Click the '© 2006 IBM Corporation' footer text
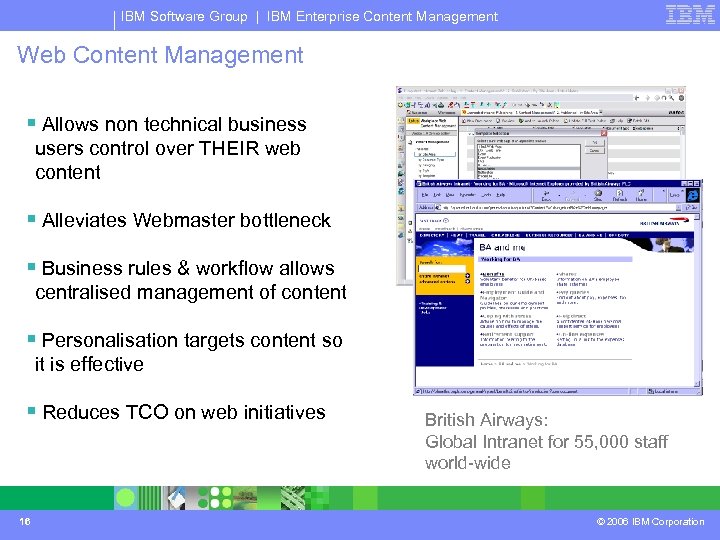The height and width of the screenshot is (540, 720). point(650,522)
